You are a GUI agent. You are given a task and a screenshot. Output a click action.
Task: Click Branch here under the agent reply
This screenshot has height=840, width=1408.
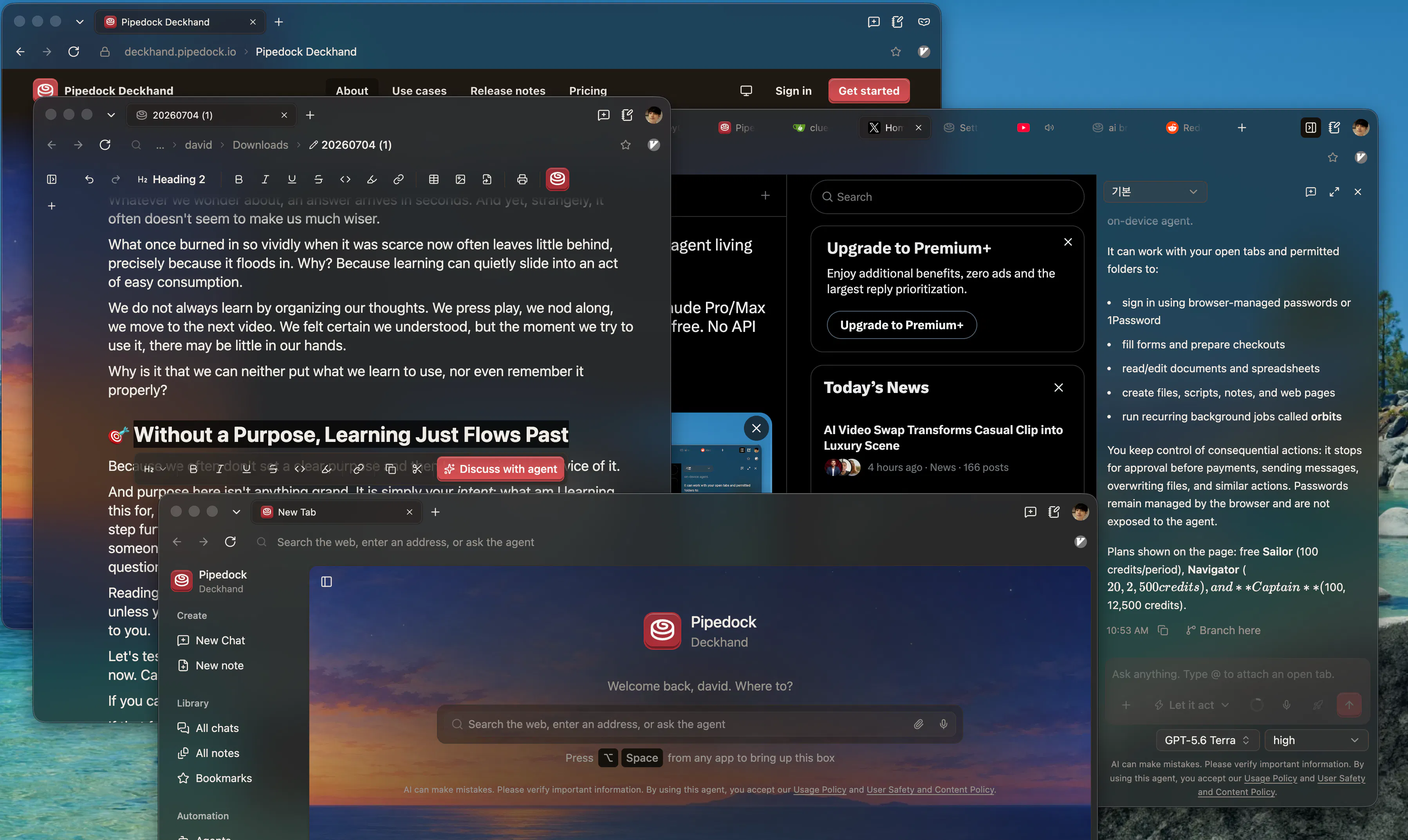coord(1224,630)
